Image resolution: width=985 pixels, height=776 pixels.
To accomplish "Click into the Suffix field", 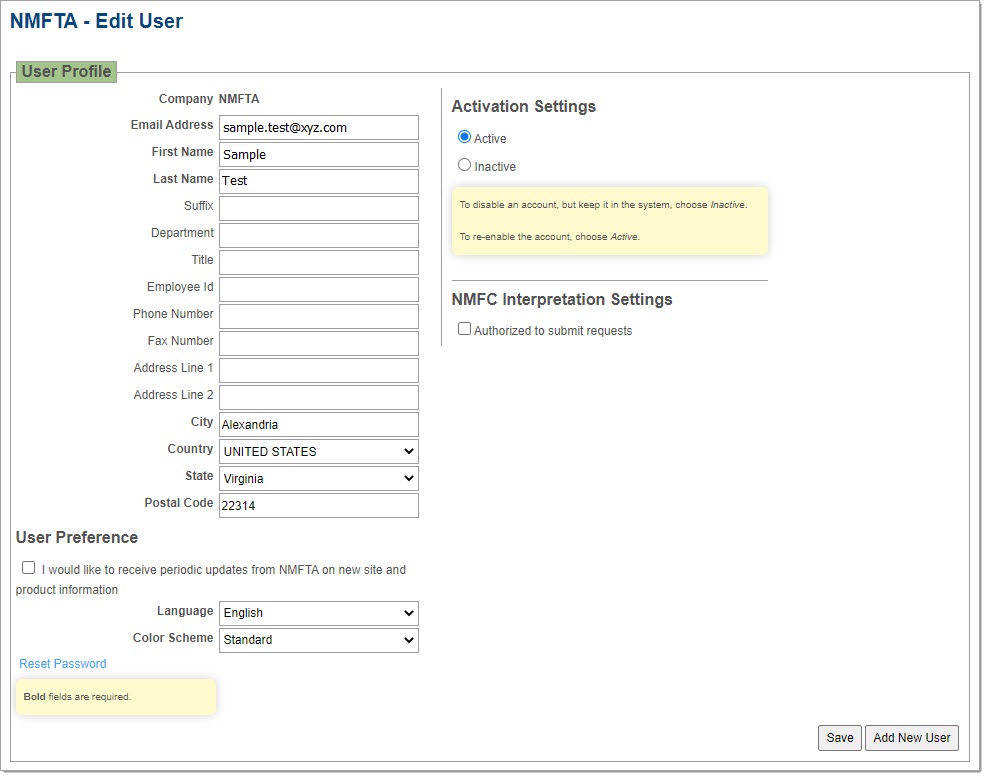I will pyautogui.click(x=318, y=208).
